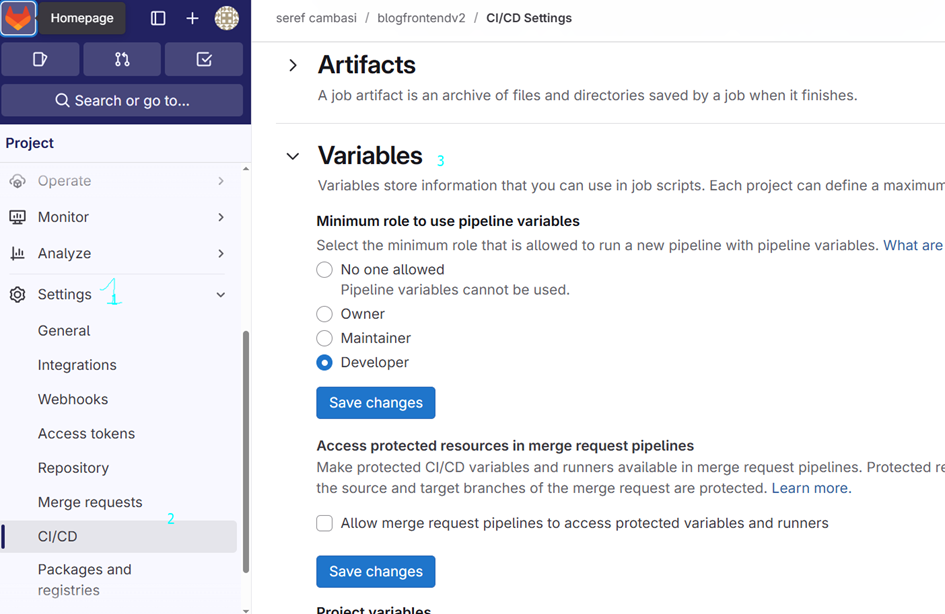Click the Learn more link
Viewport: 945px width, 614px height.
tap(809, 488)
